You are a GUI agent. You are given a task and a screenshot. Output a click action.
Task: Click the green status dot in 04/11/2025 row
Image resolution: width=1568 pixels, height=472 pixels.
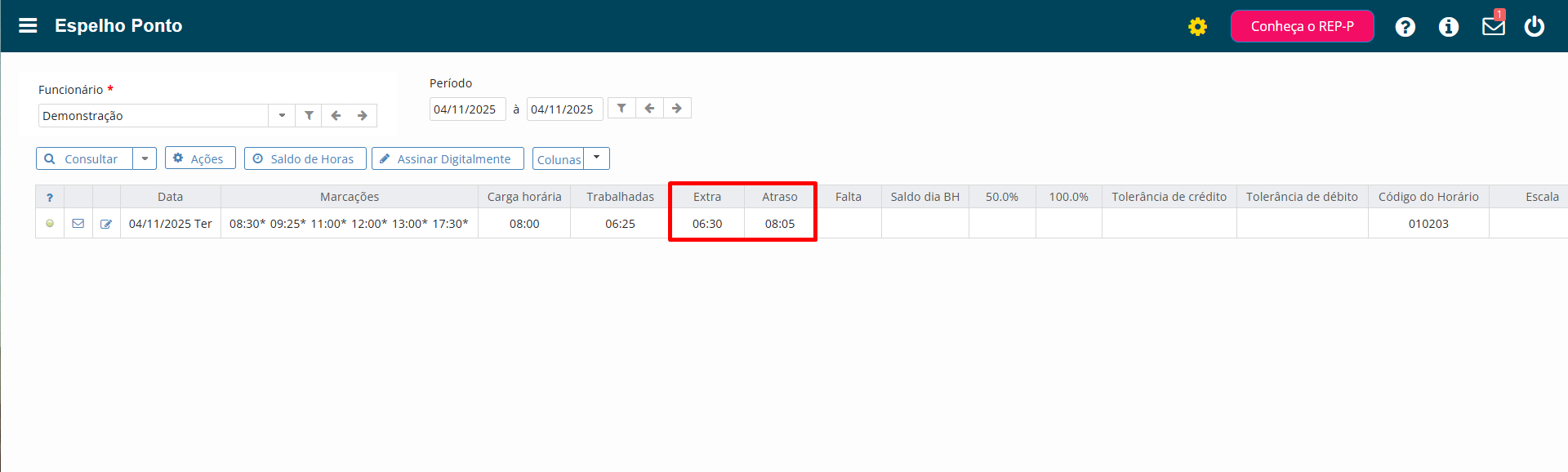click(50, 223)
